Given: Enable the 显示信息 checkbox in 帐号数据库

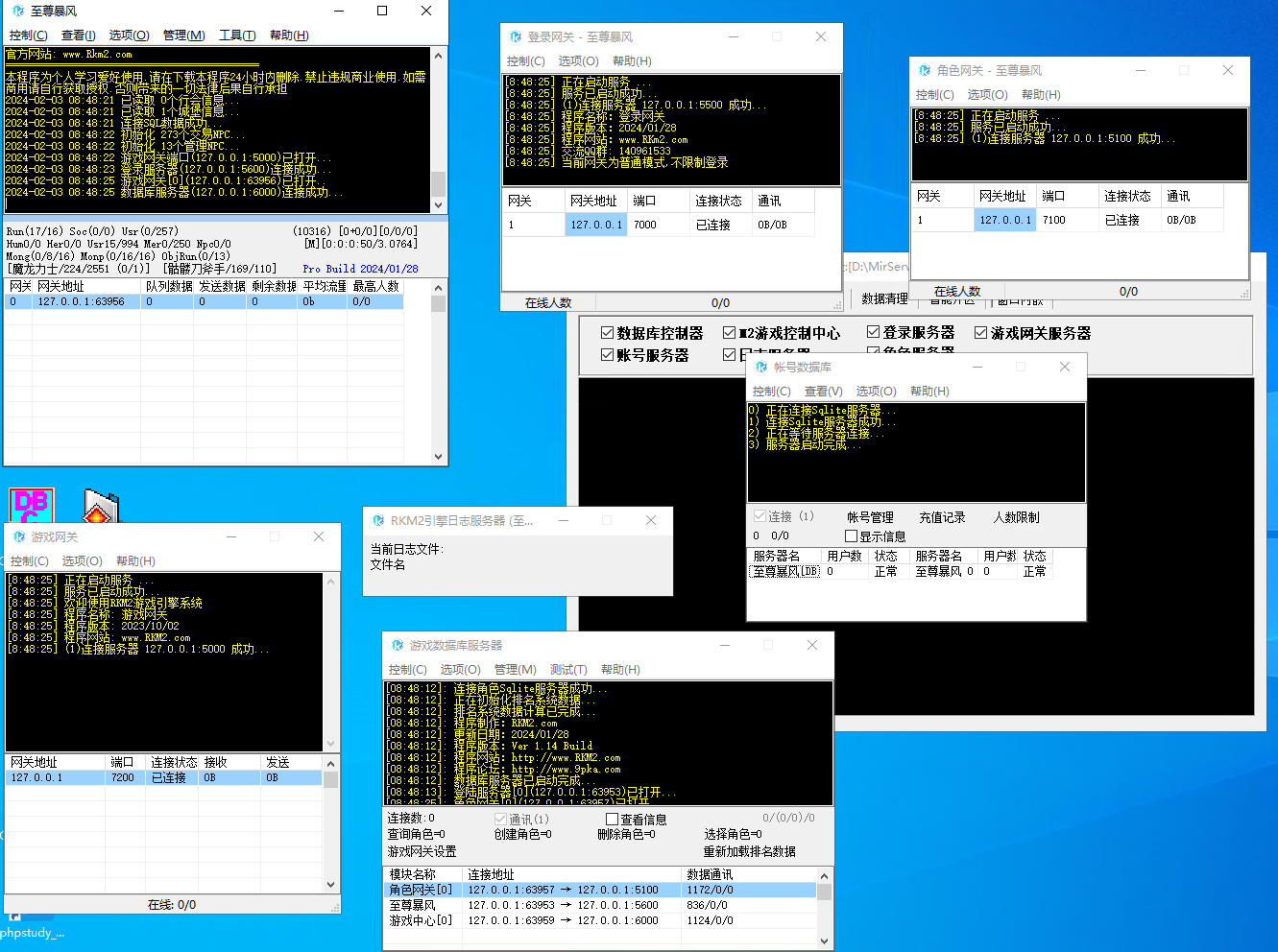Looking at the screenshot, I should pos(851,536).
